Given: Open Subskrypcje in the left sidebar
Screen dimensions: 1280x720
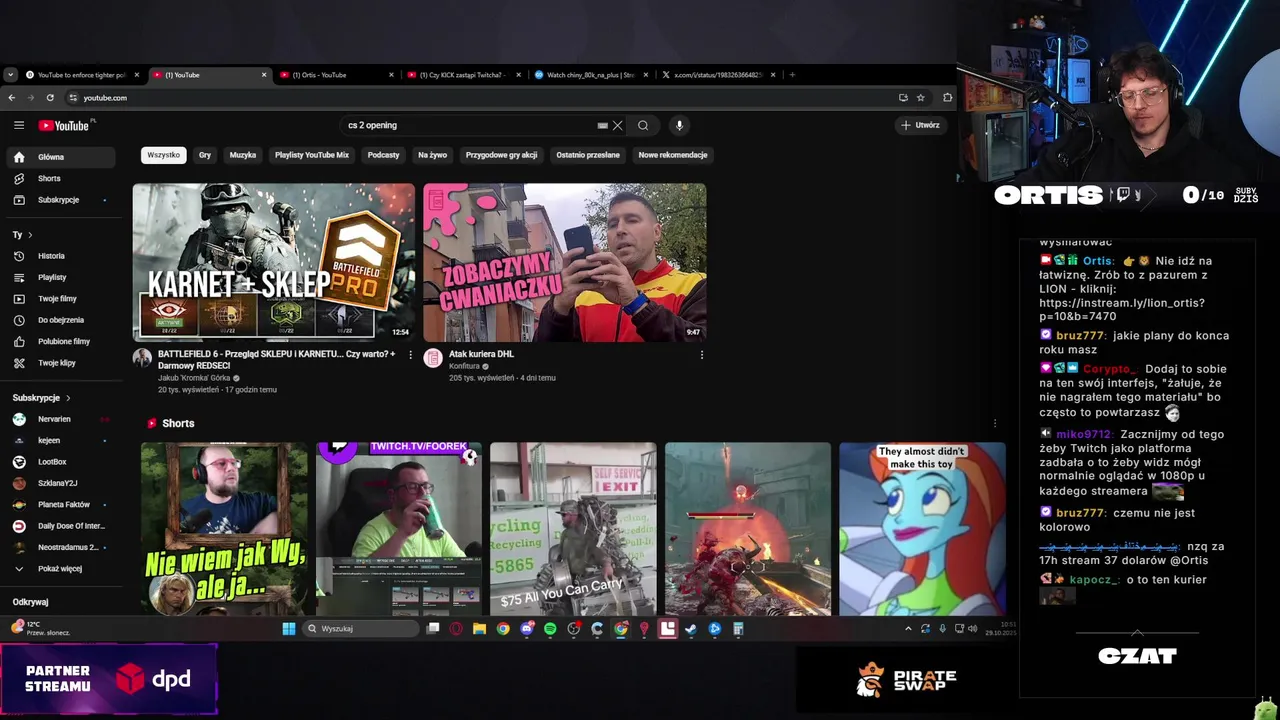Looking at the screenshot, I should tap(60, 200).
